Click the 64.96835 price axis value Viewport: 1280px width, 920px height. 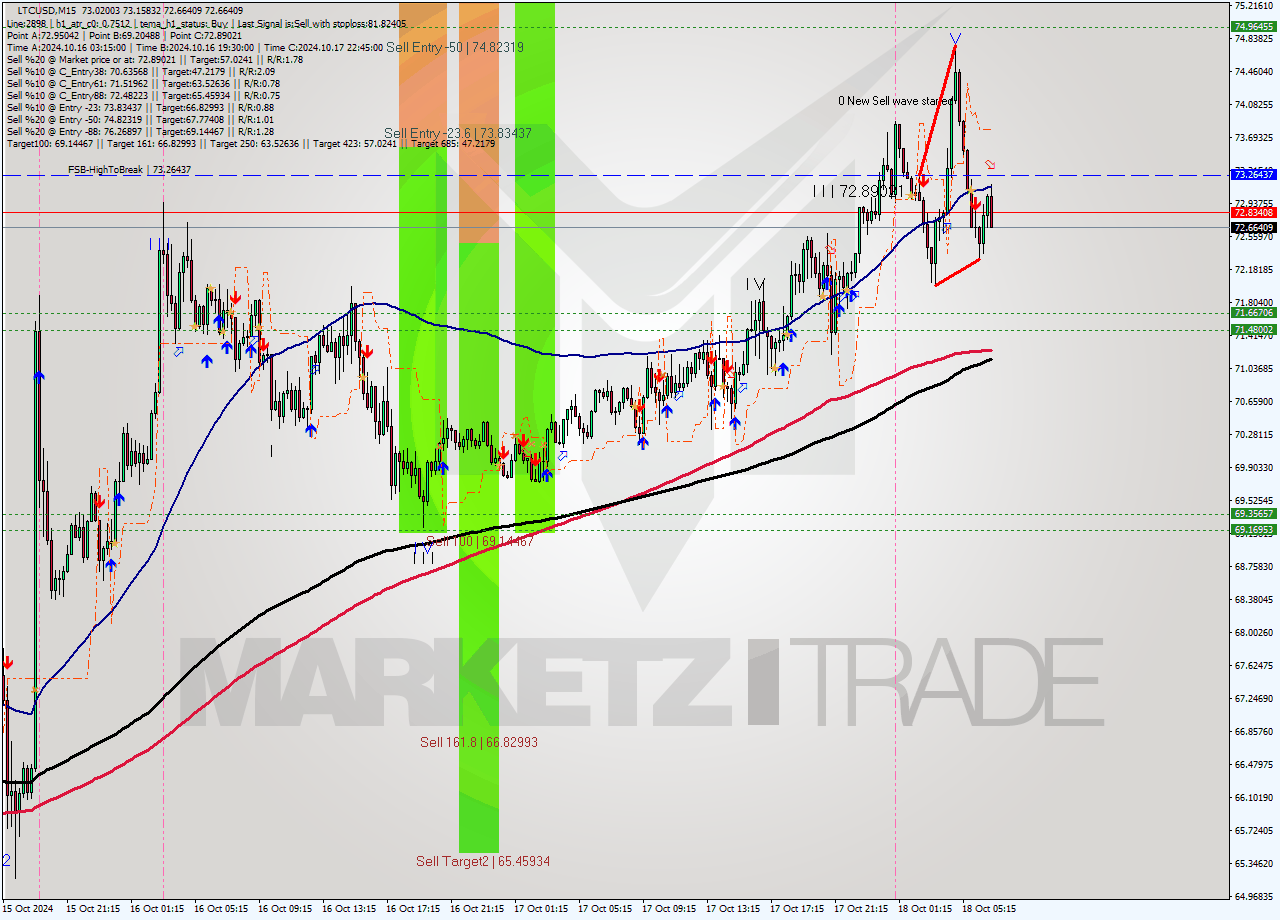coord(1254,896)
